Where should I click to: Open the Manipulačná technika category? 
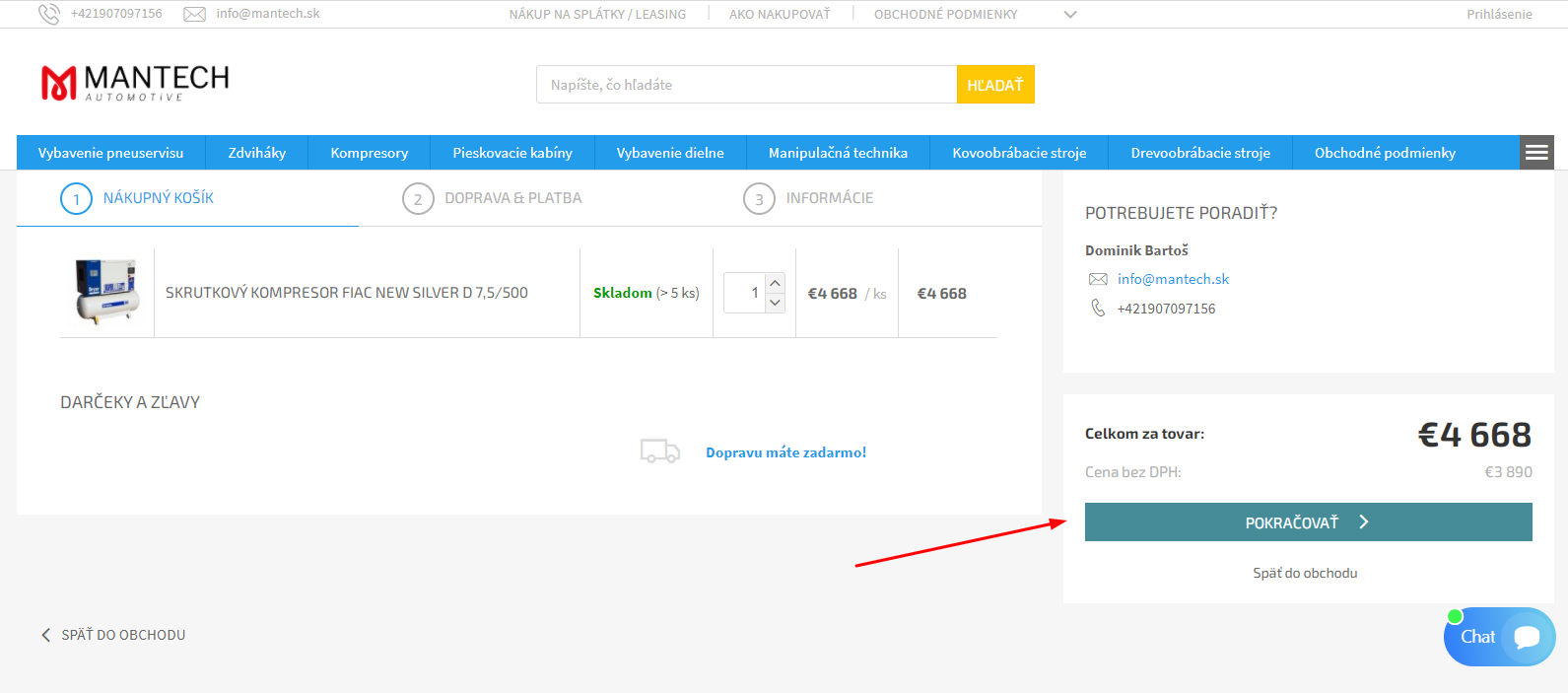(838, 153)
